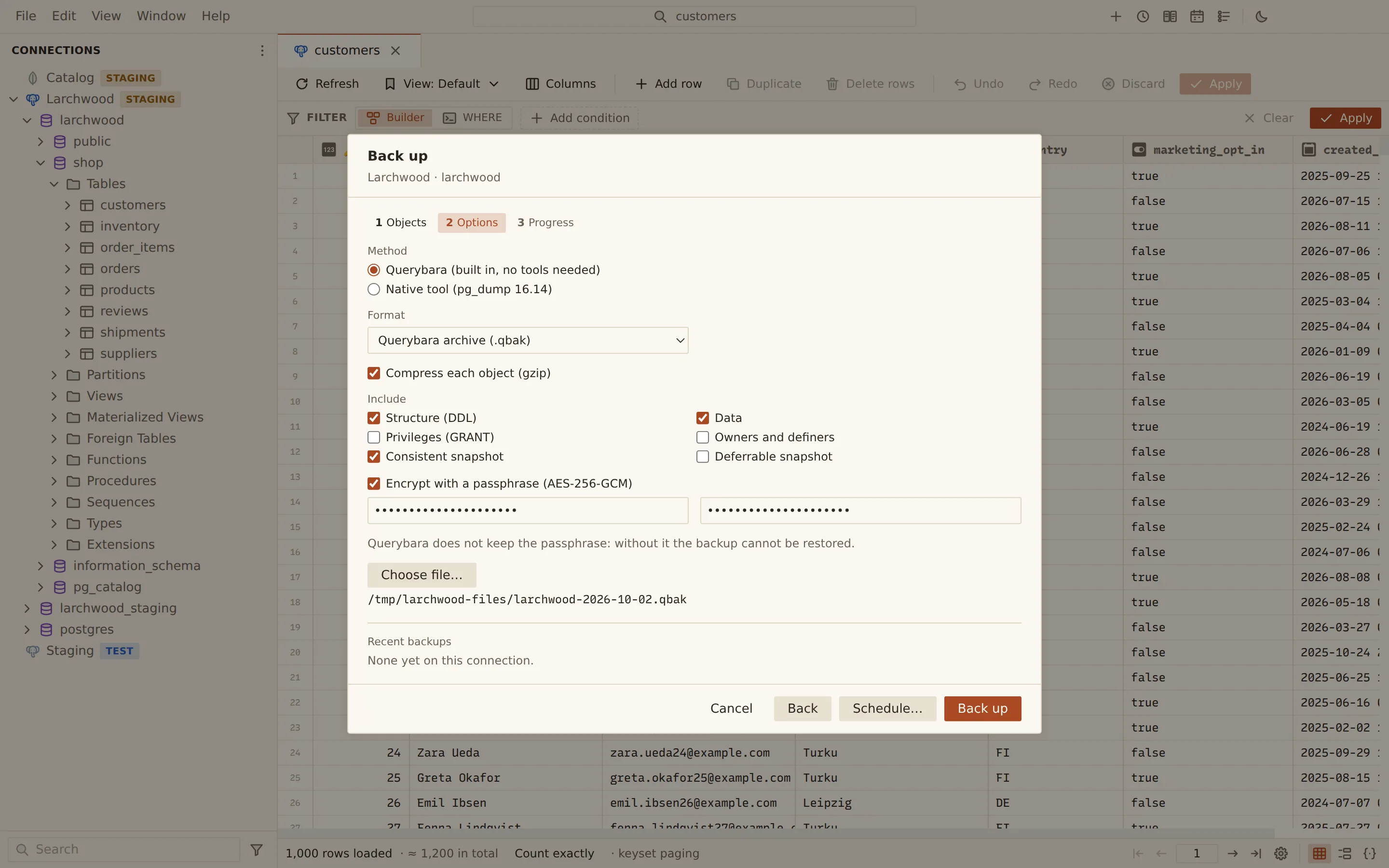Screen dimensions: 1389x868
Task: Close the customers tab
Action: [x=395, y=51]
